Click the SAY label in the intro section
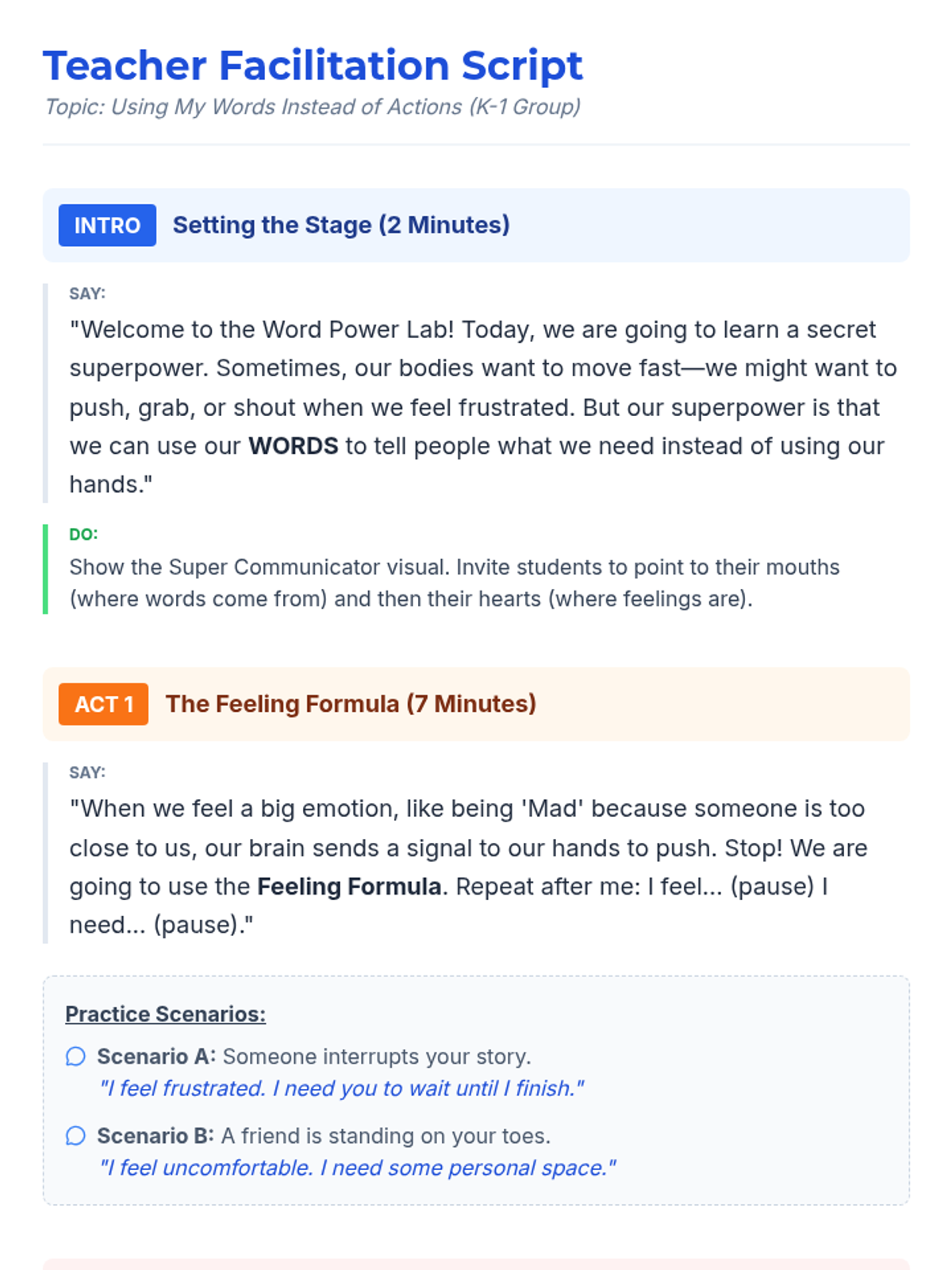952x1270 pixels. 87,294
